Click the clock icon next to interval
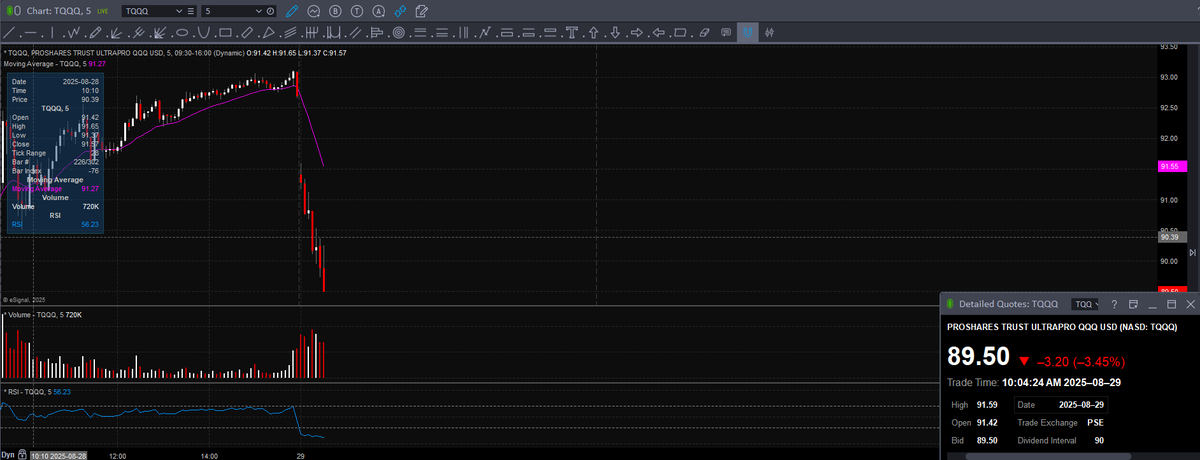This screenshot has height=460, width=1200. coord(270,11)
